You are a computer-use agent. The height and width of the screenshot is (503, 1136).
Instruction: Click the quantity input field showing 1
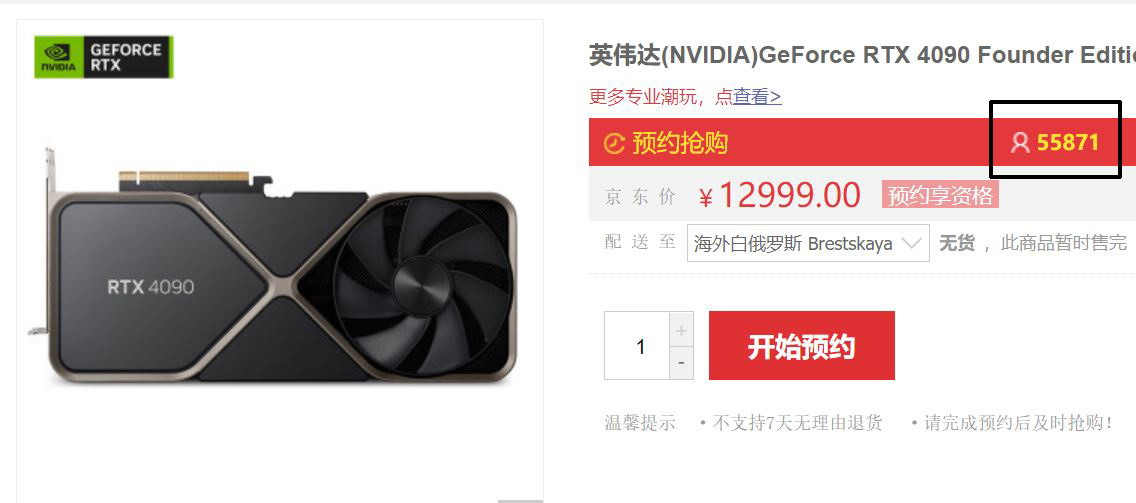[638, 346]
